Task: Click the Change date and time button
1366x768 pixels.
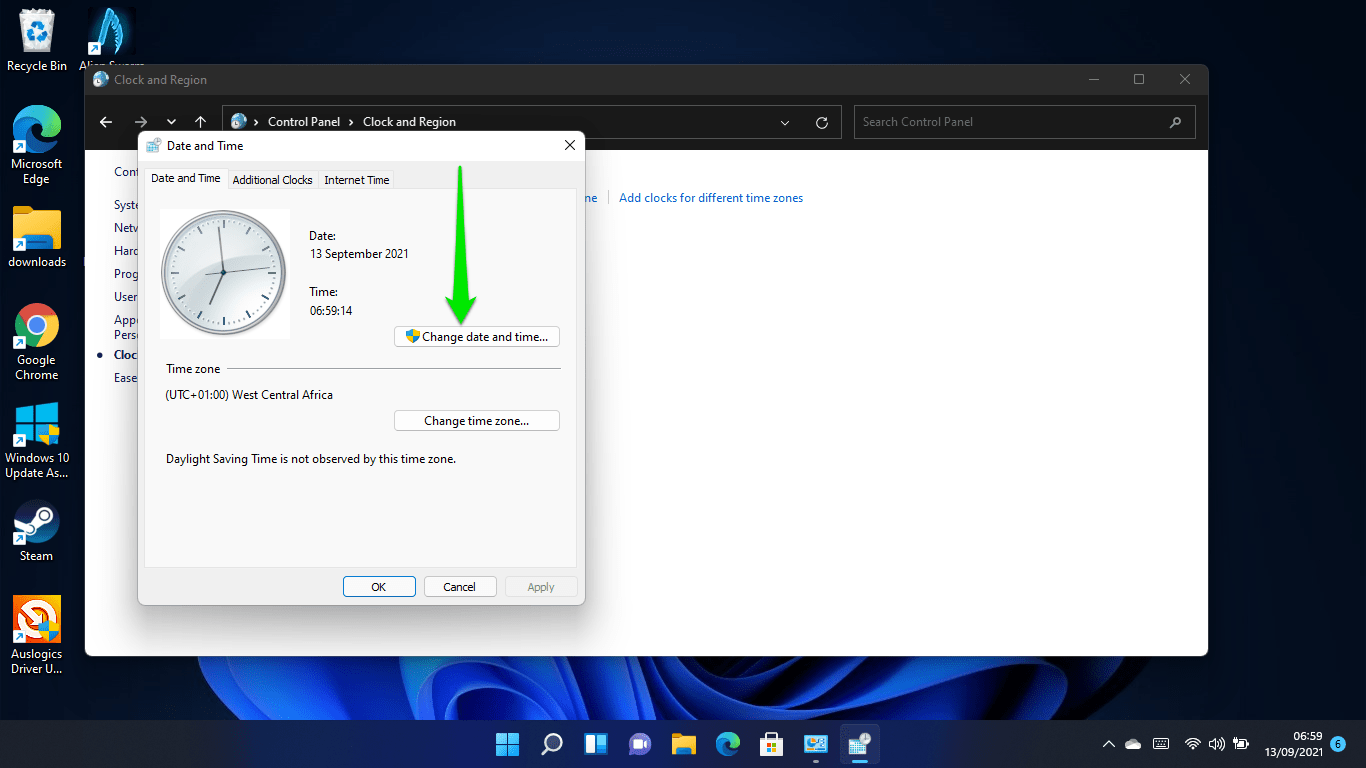Action: click(477, 337)
